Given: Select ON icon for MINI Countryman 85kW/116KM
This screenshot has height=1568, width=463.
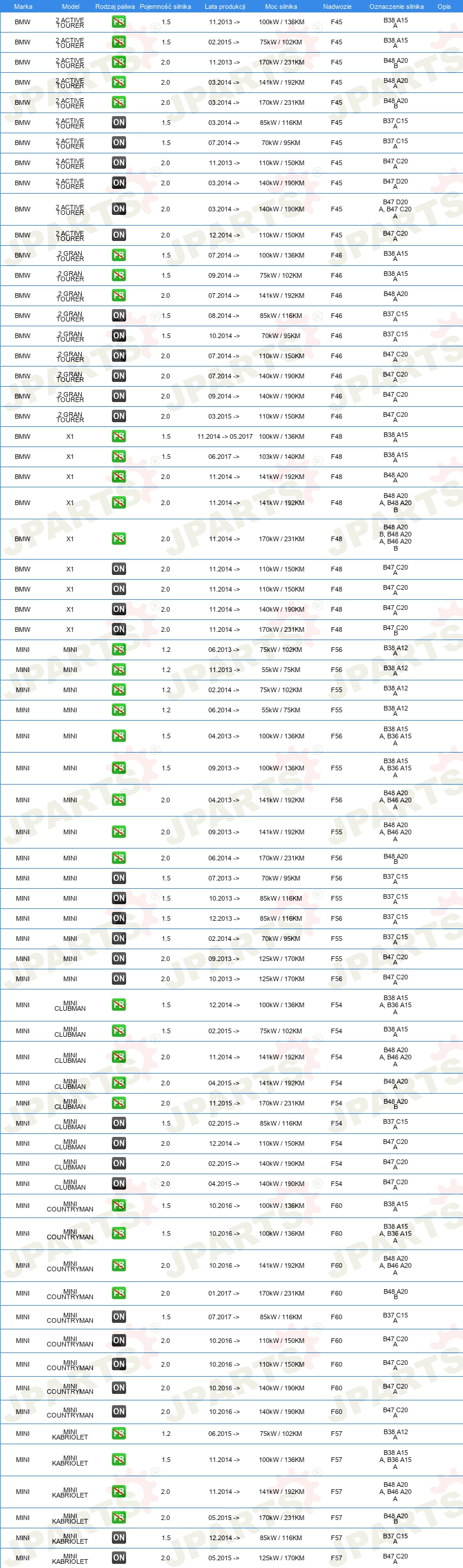Looking at the screenshot, I should click(118, 1316).
